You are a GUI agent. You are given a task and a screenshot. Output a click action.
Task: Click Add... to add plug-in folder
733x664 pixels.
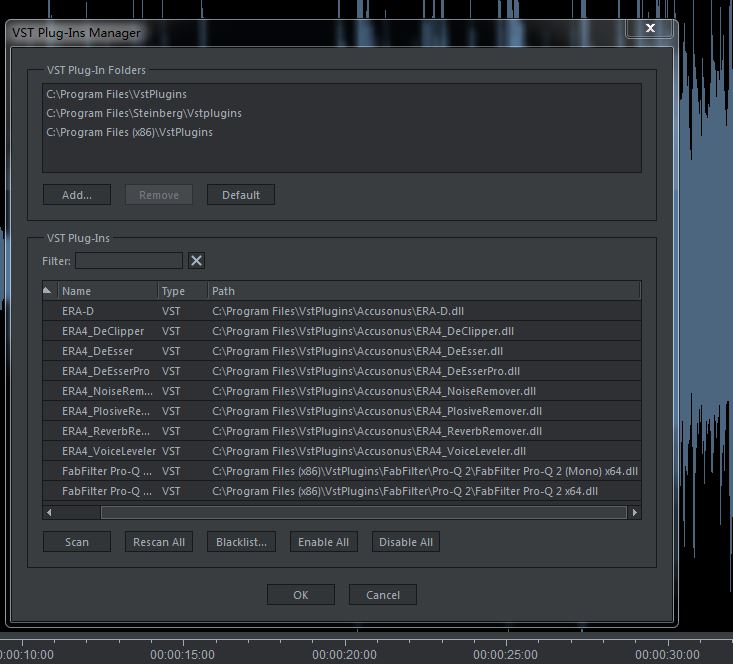77,195
